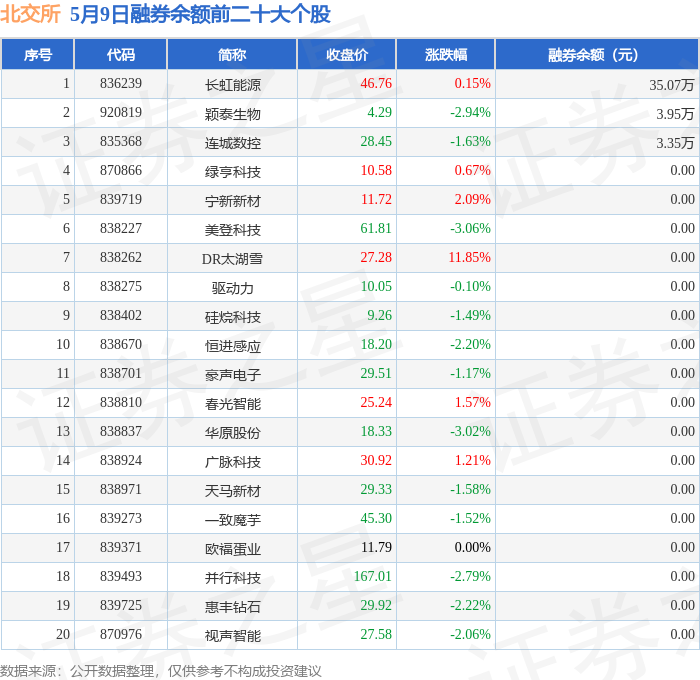Viewport: 700px width, 680px height.
Task: Select the 一致魔芋 name cell
Action: 233,520
